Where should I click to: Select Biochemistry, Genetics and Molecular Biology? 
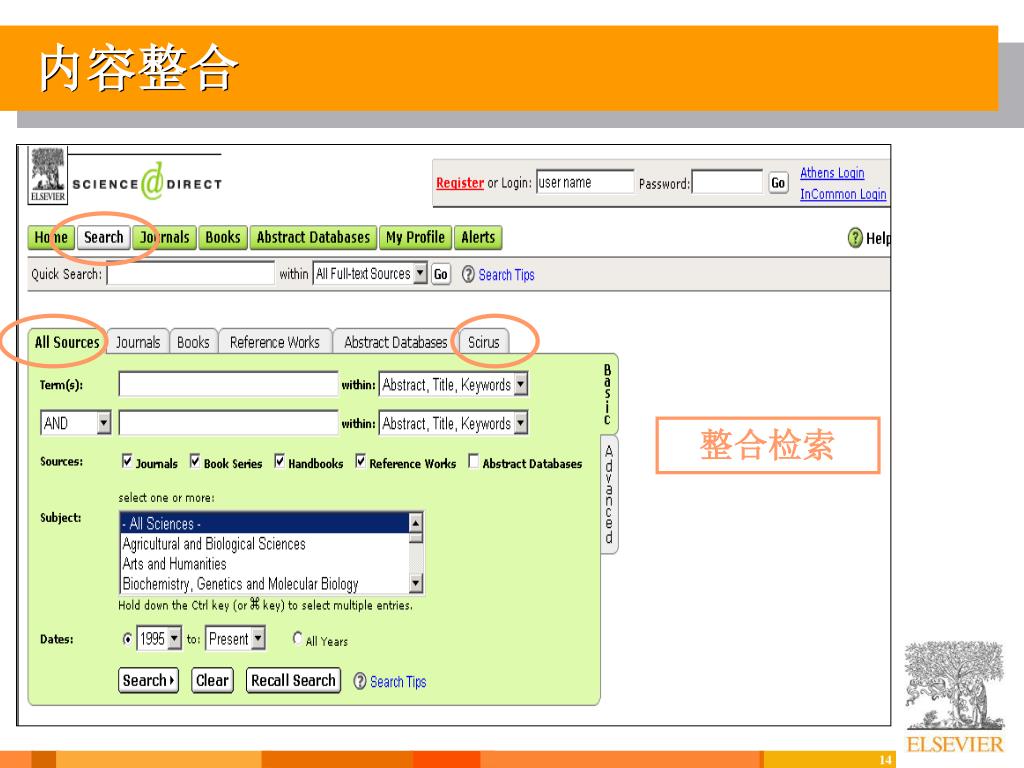[x=264, y=584]
